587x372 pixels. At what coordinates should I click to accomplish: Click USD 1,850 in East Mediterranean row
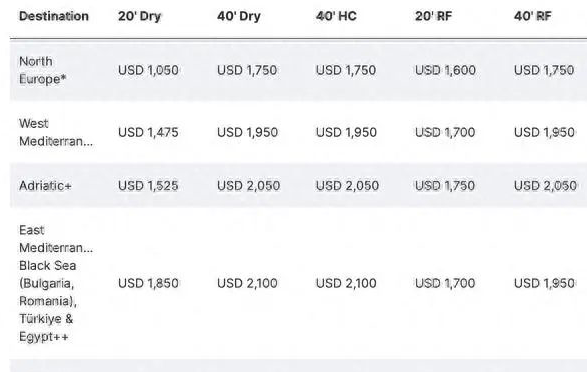(148, 283)
